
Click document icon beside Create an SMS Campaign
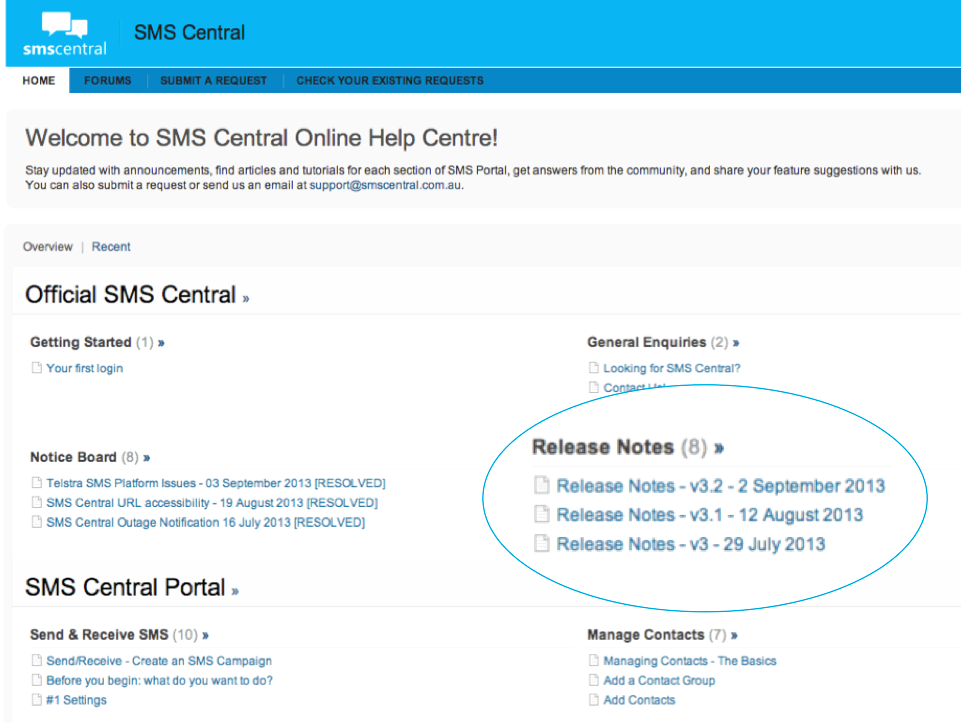pos(37,661)
